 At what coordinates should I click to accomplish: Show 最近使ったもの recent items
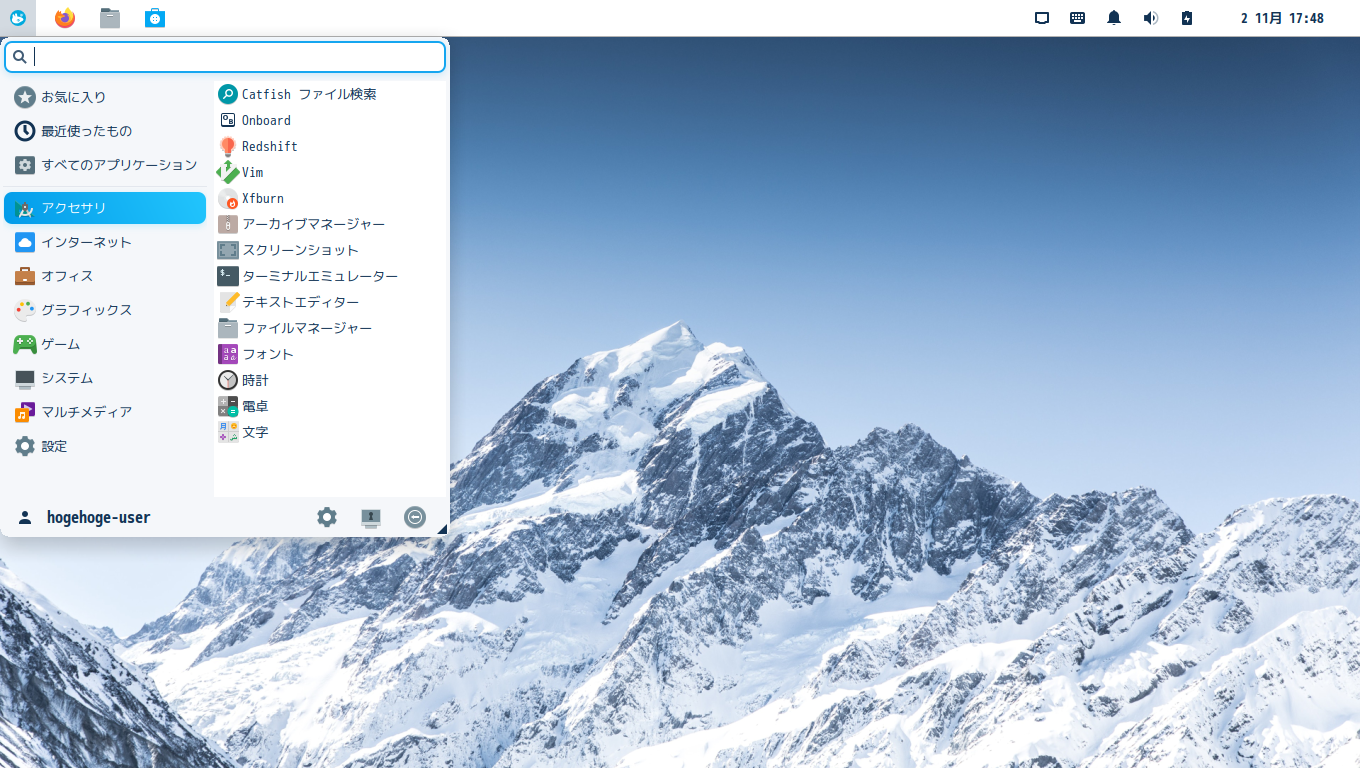pyautogui.click(x=105, y=131)
